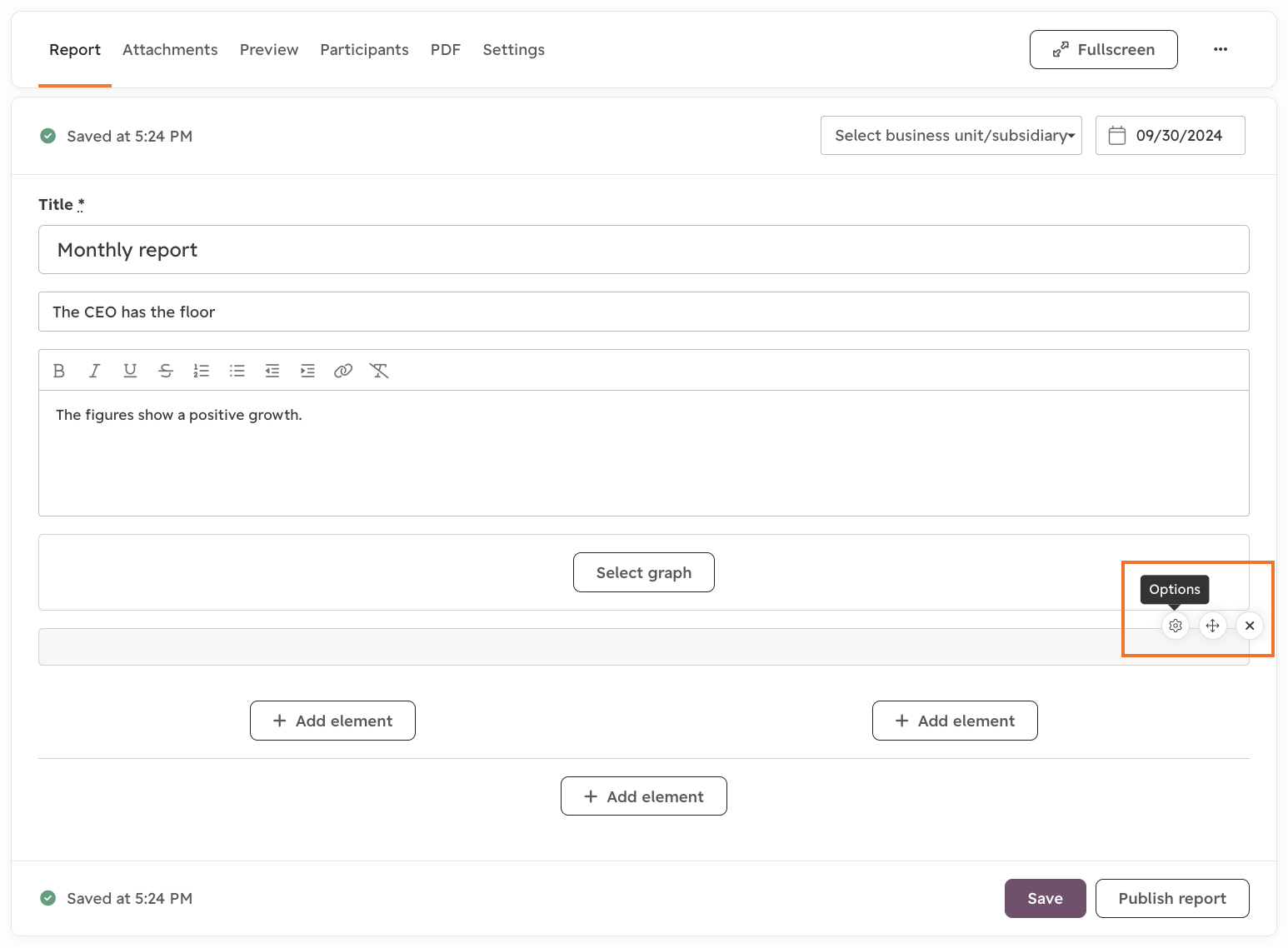Toggle italic text formatting
This screenshot has height=948, width=1288.
[x=94, y=371]
